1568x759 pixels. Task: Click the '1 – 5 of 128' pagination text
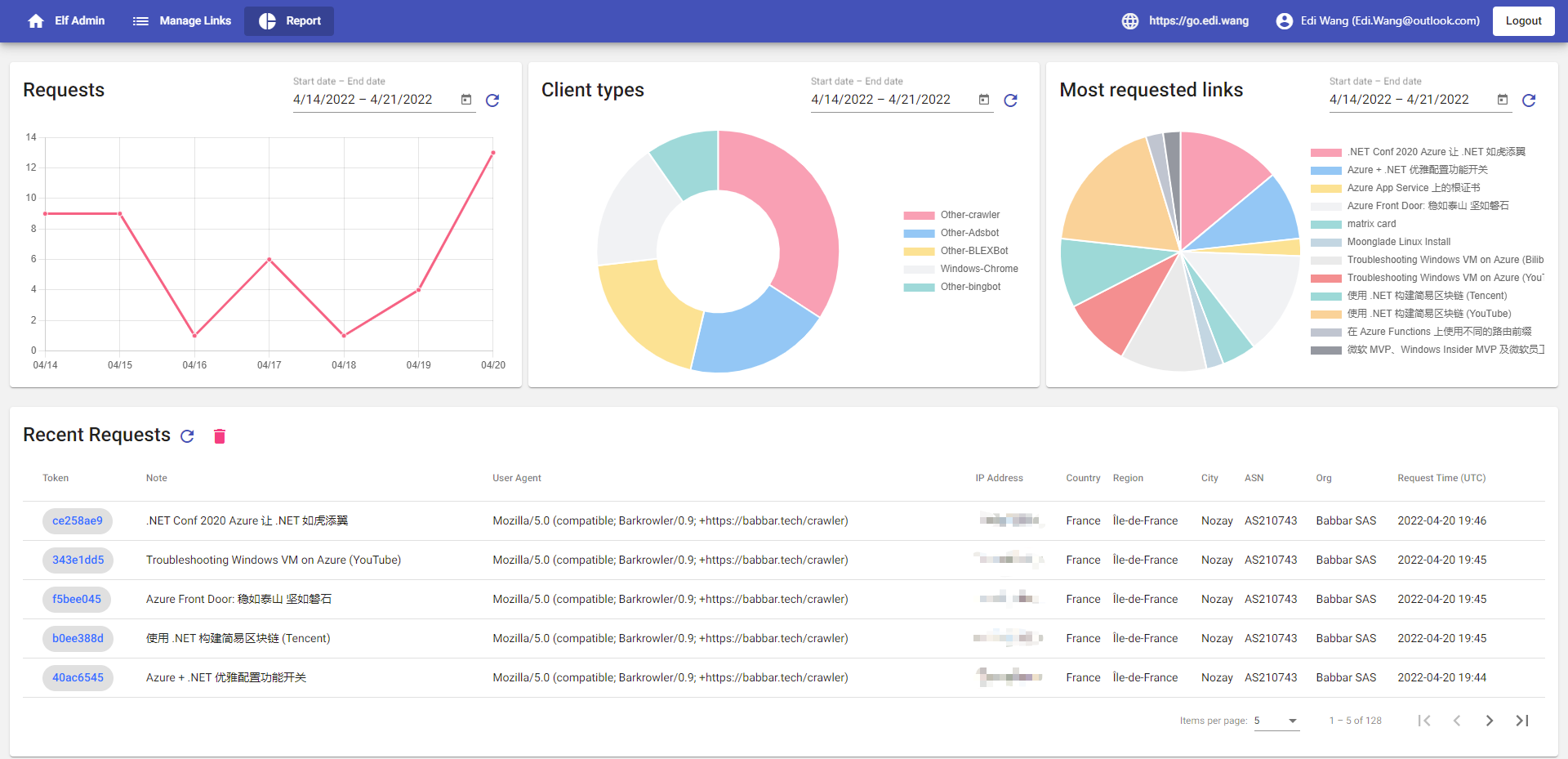click(x=1356, y=721)
